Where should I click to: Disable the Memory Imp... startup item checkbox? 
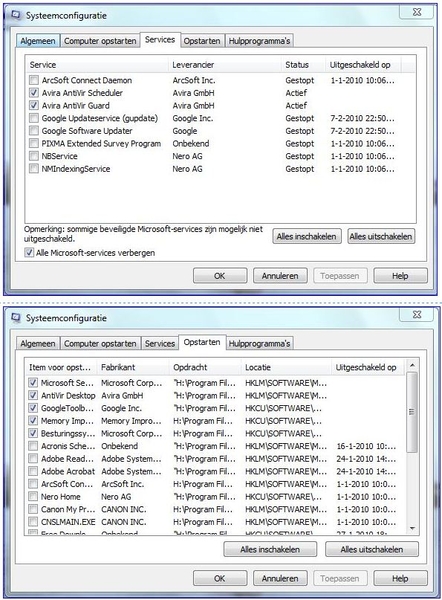33,421
